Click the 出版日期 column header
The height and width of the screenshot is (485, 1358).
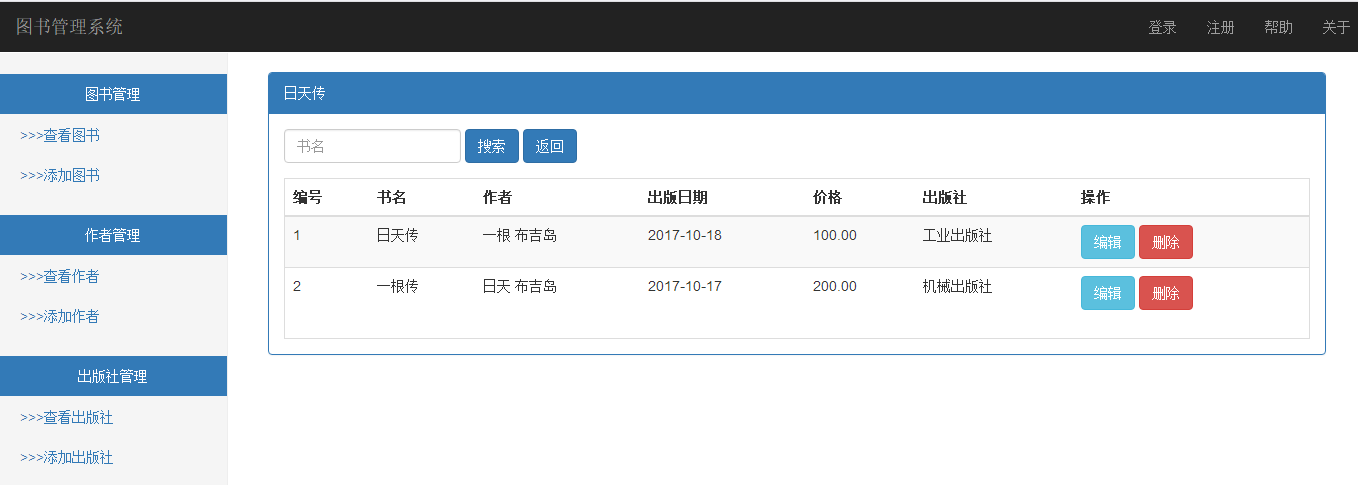(678, 197)
